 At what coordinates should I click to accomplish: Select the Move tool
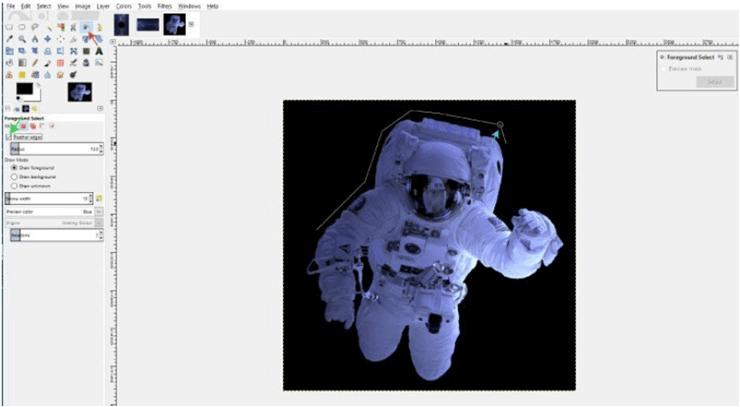[x=48, y=39]
